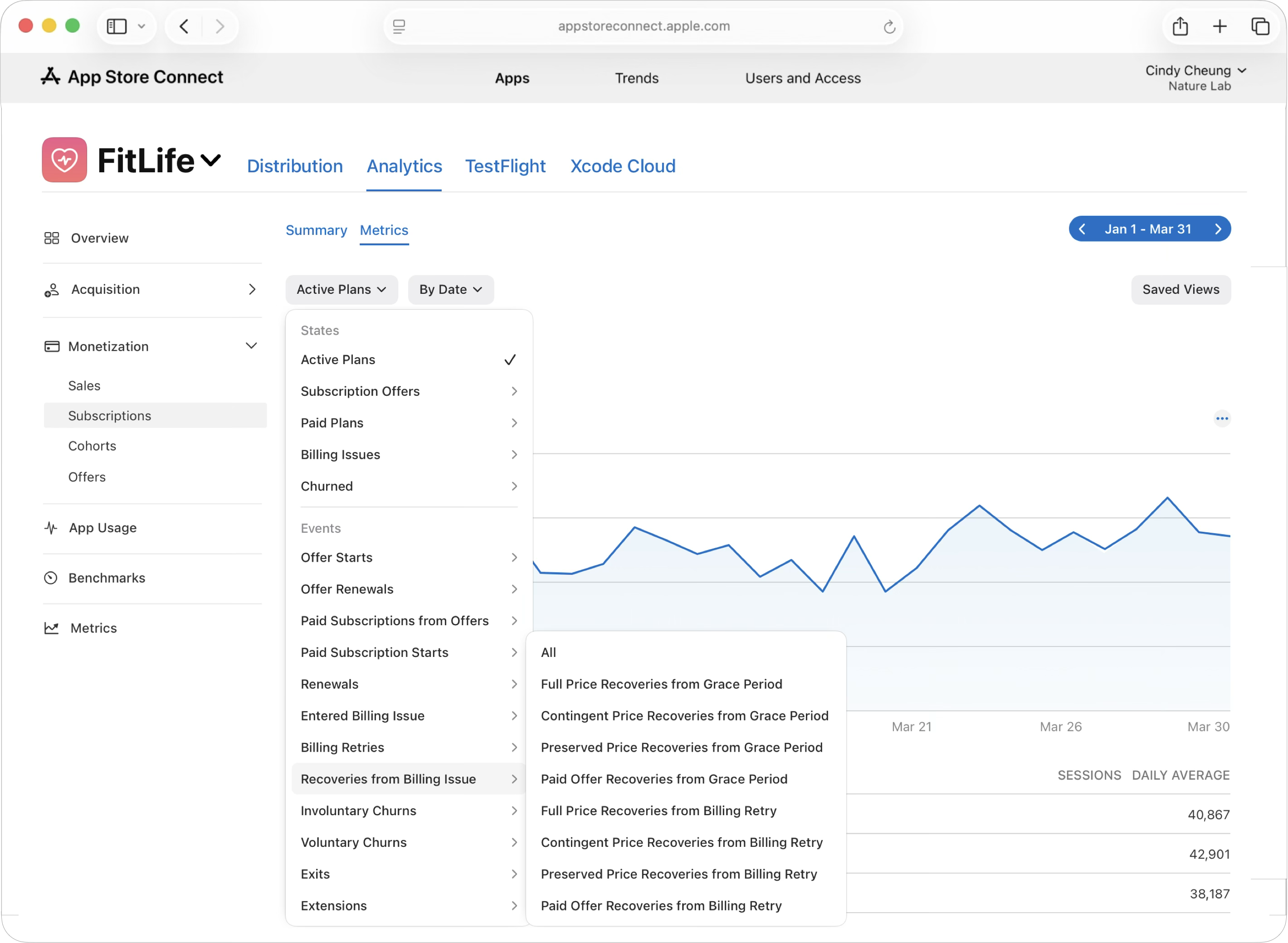Open chart options ellipsis icon
The width and height of the screenshot is (1288, 943).
(1222, 418)
